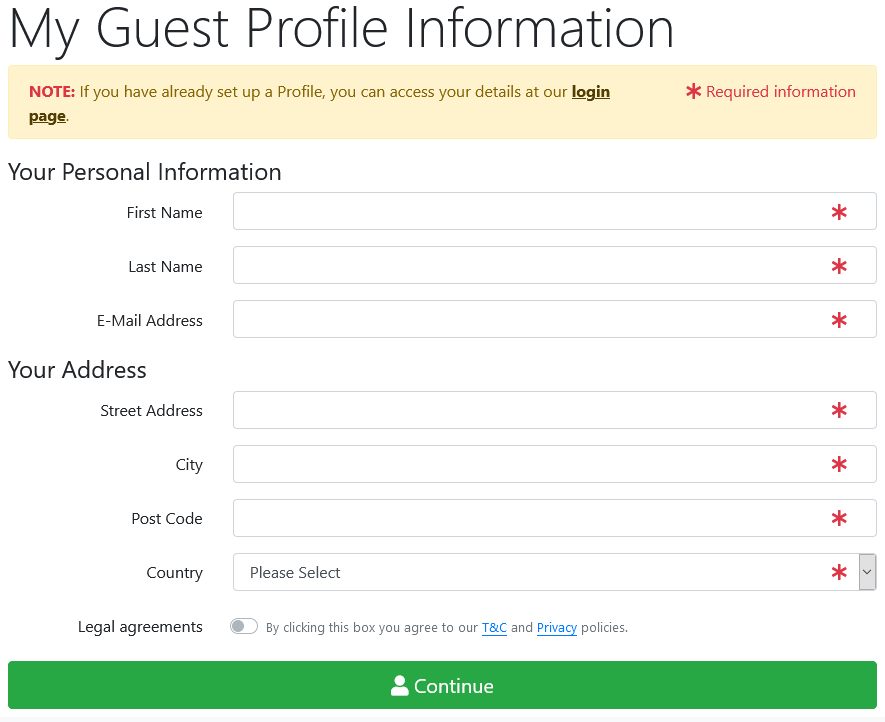
Task: Click the 'First Name' label
Action: pyautogui.click(x=164, y=213)
